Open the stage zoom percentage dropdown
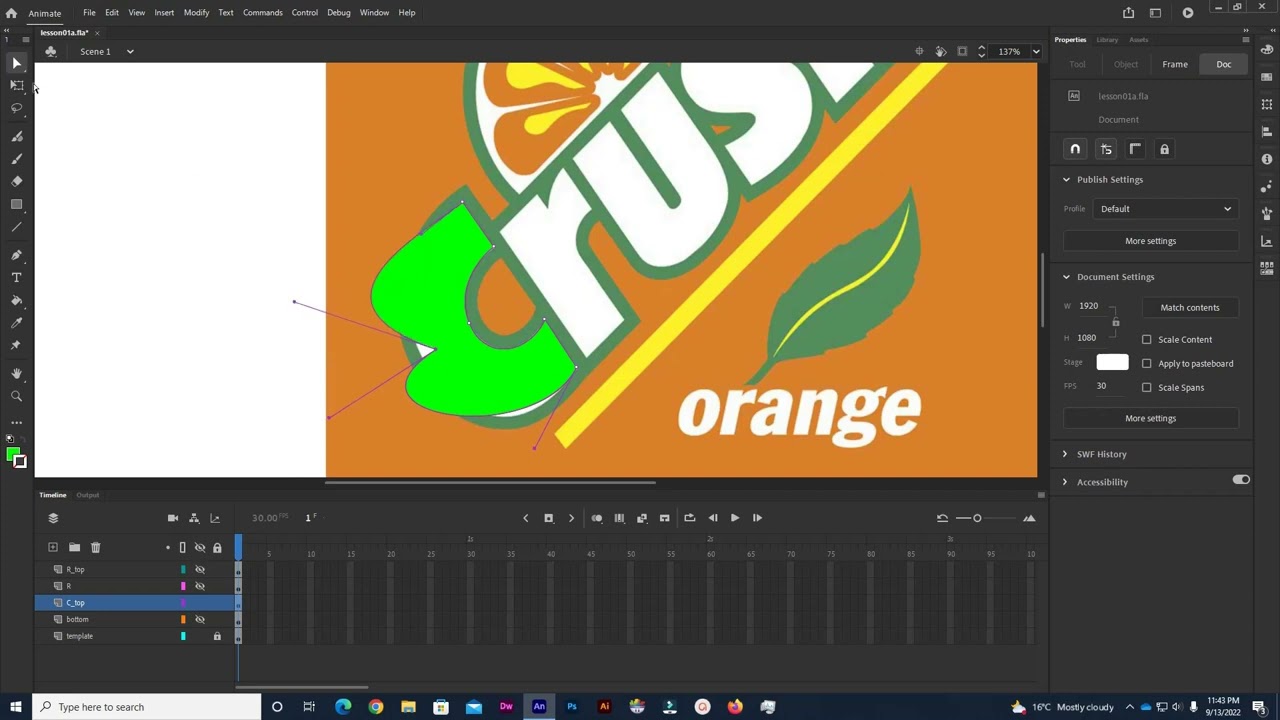Viewport: 1280px width, 720px height. tap(1036, 51)
